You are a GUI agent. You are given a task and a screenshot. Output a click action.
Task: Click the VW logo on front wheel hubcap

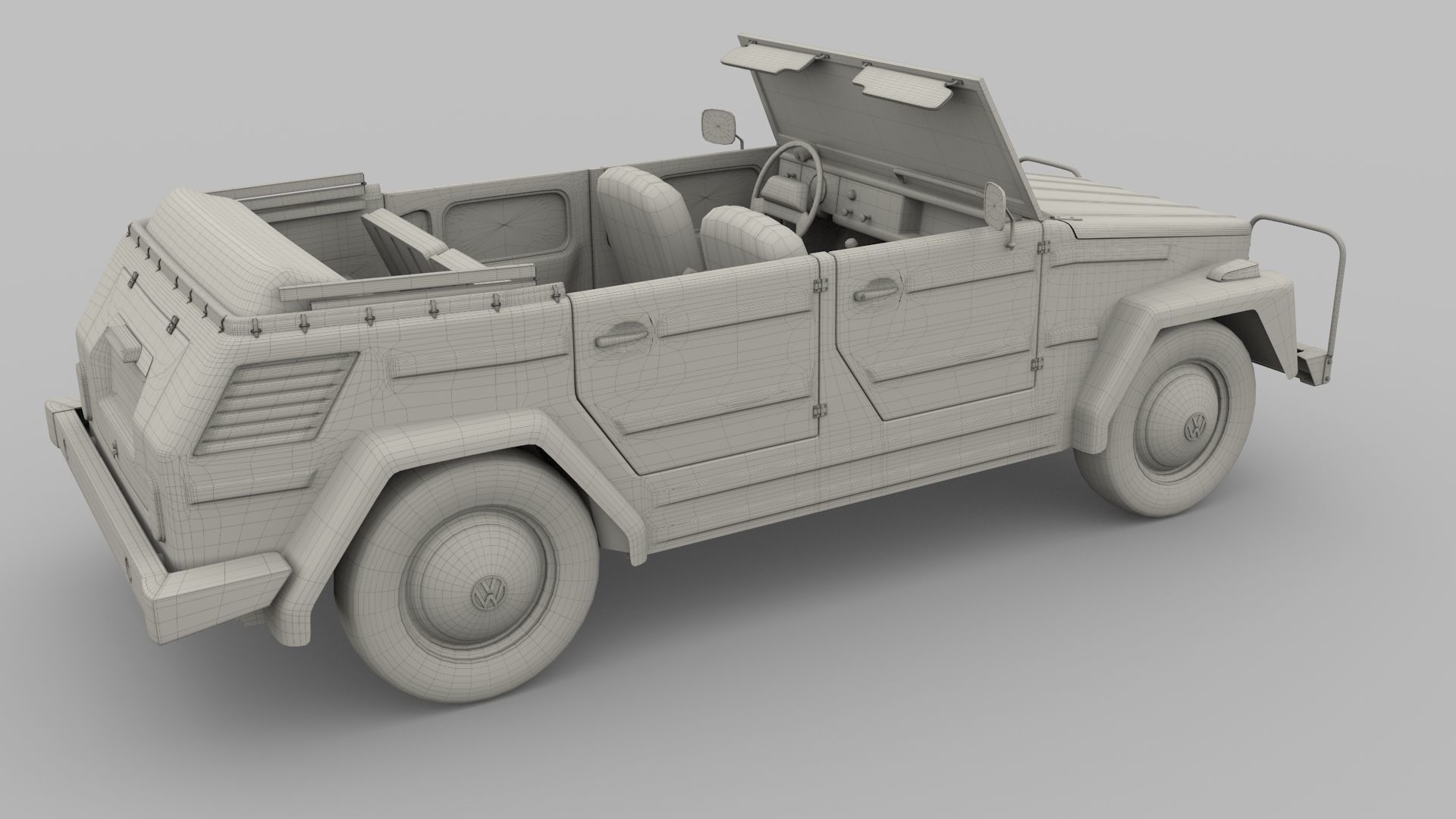coord(1196,428)
